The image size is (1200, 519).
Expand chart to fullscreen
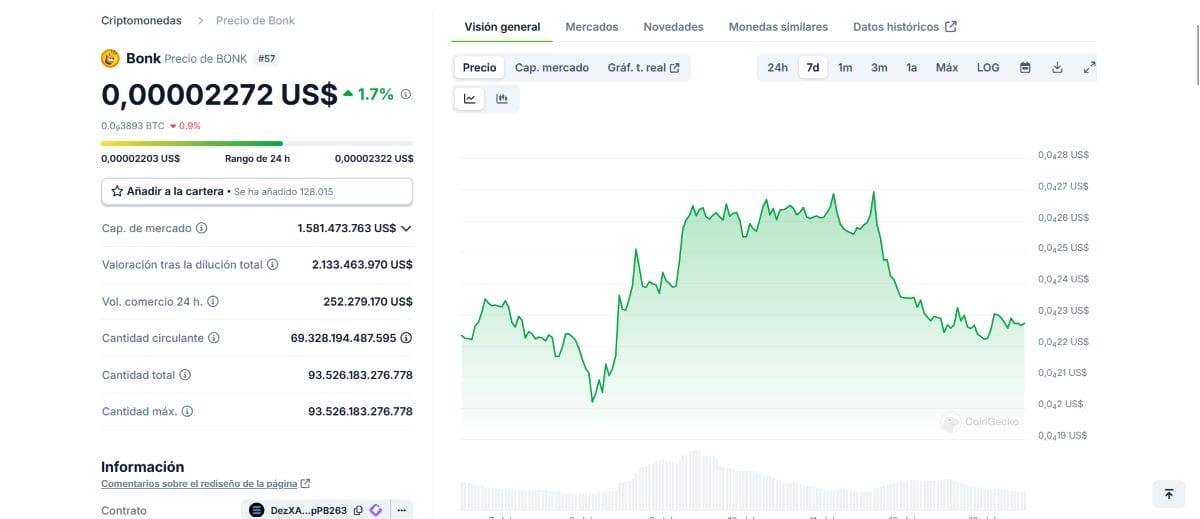click(x=1089, y=68)
